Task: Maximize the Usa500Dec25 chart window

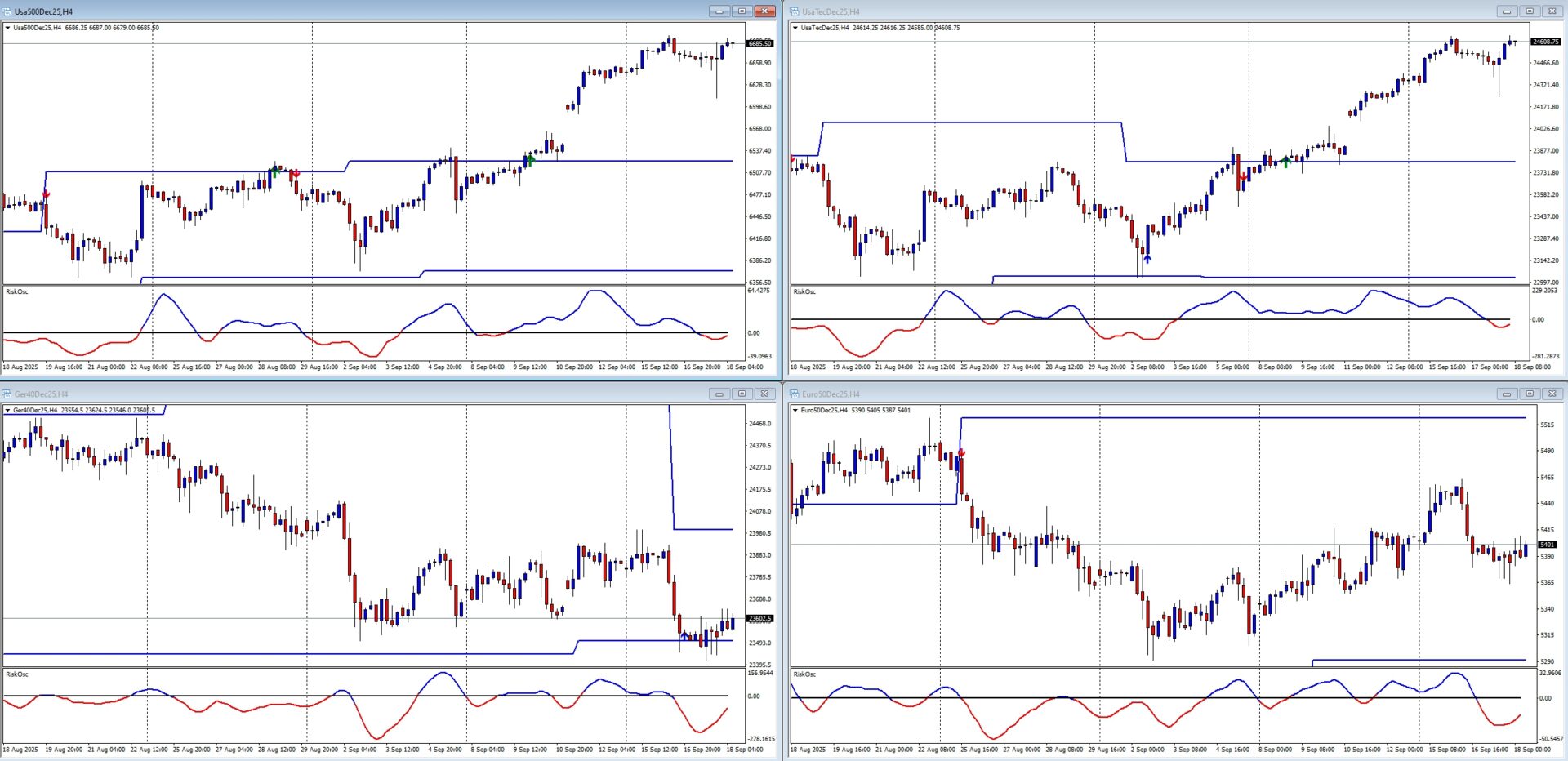Action: [x=742, y=11]
